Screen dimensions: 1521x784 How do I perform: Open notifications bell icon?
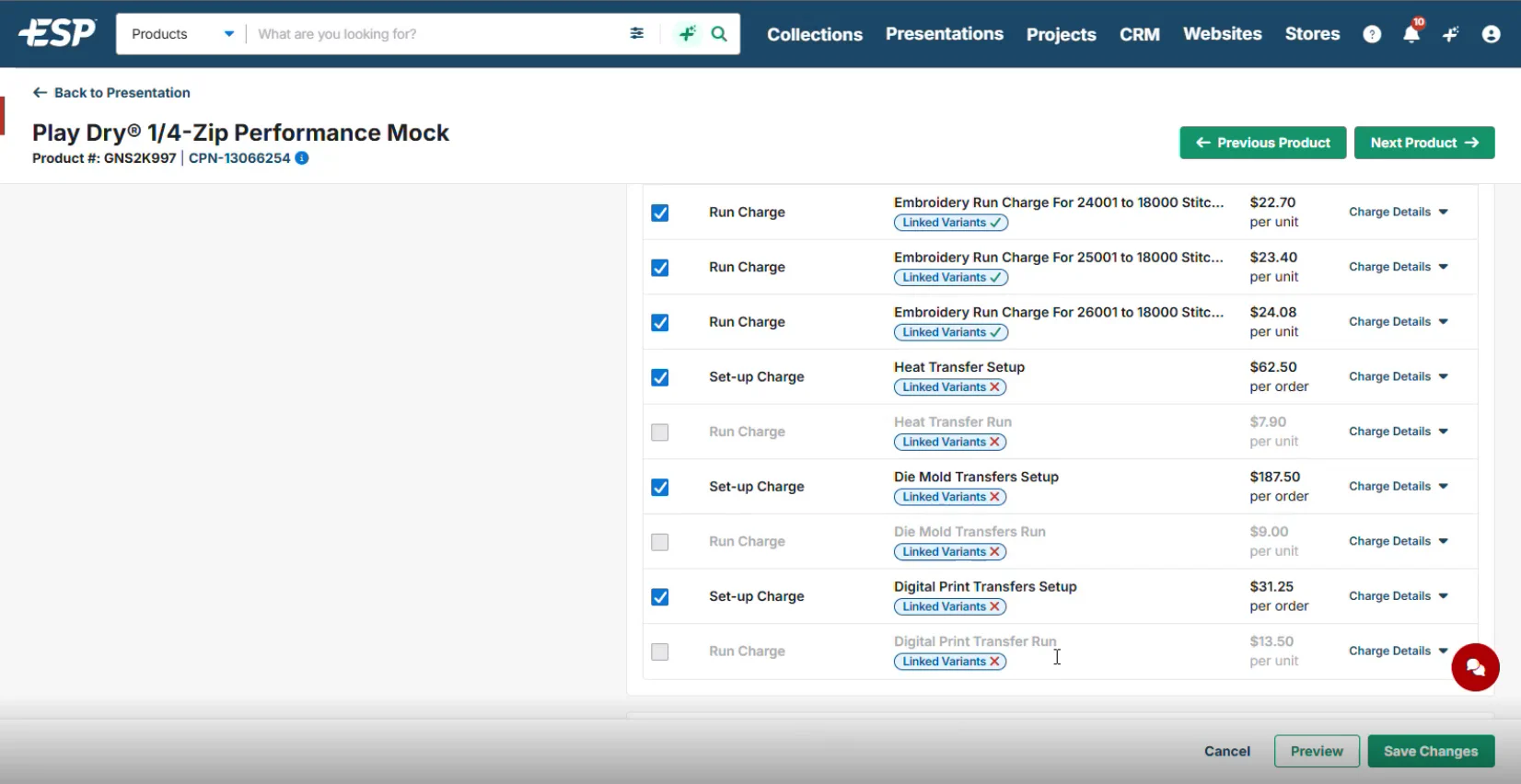[1411, 34]
